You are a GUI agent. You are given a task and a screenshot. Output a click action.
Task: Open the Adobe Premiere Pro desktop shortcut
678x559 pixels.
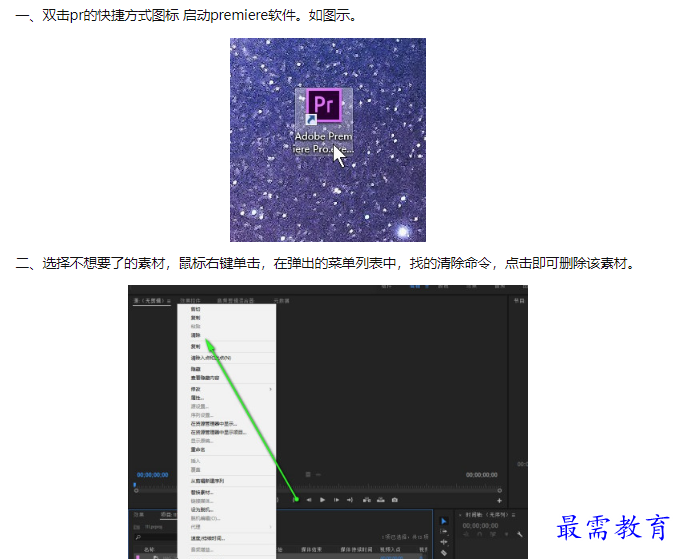coord(324,121)
